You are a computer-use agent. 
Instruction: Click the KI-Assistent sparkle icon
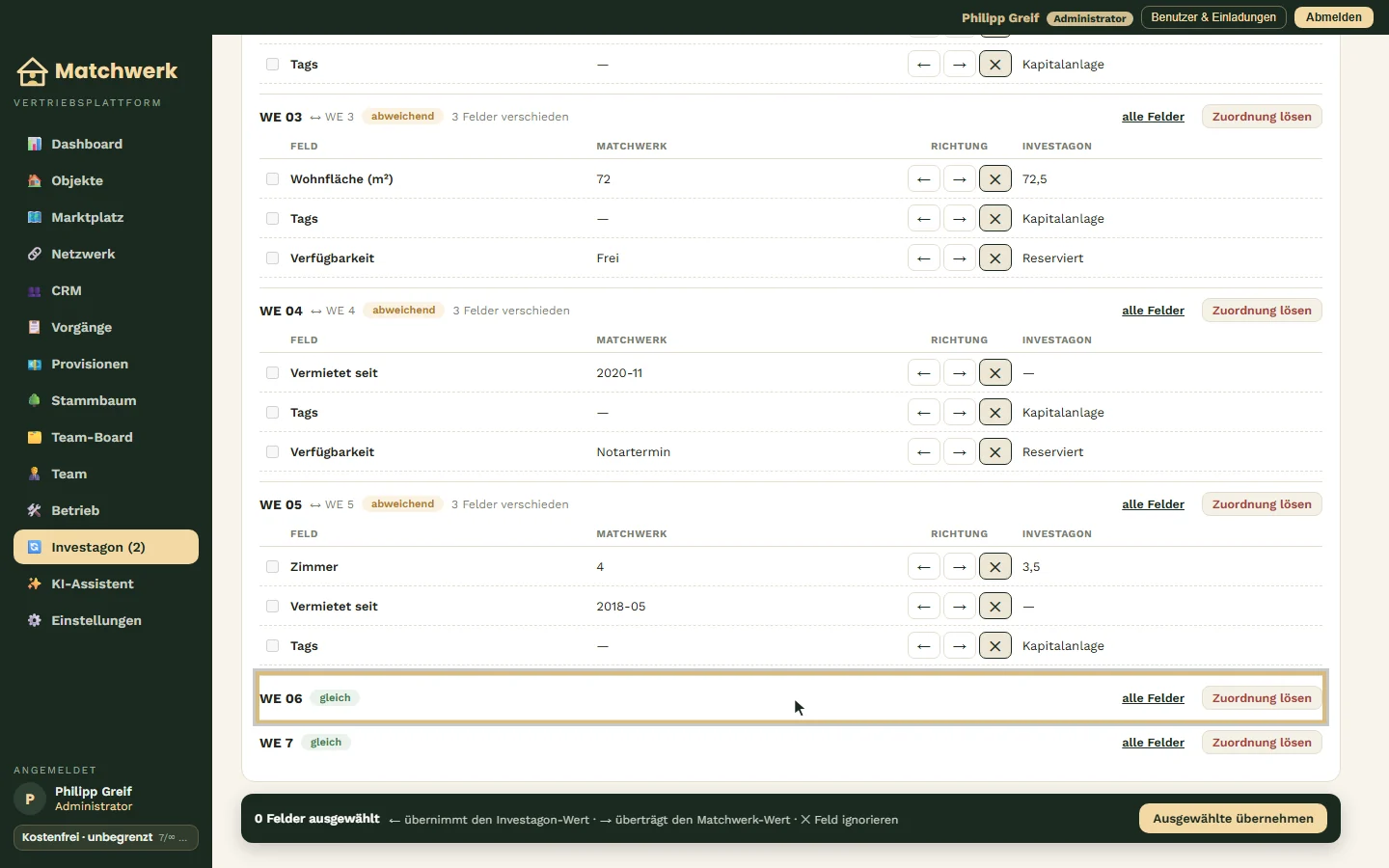click(x=35, y=583)
